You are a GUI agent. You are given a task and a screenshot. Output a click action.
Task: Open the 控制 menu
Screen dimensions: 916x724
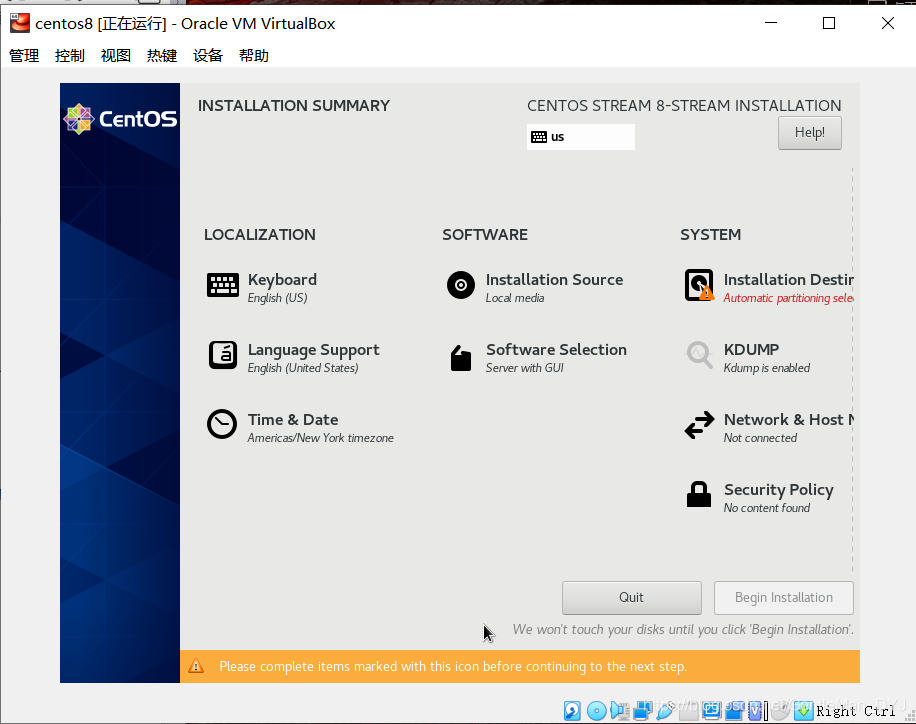[x=70, y=56]
